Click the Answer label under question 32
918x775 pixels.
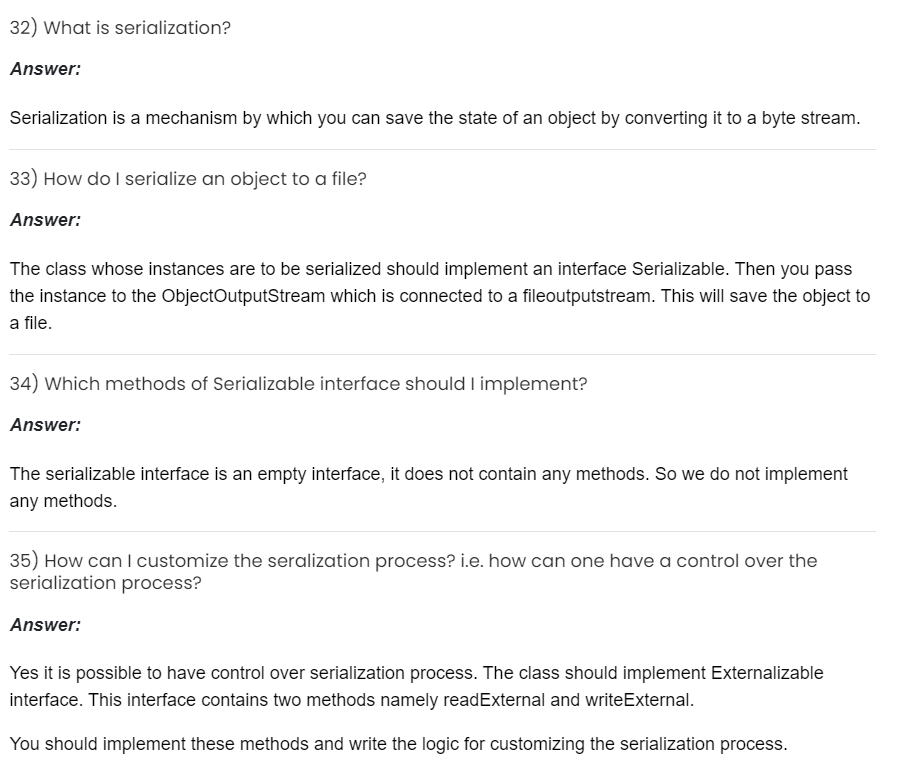tap(45, 70)
